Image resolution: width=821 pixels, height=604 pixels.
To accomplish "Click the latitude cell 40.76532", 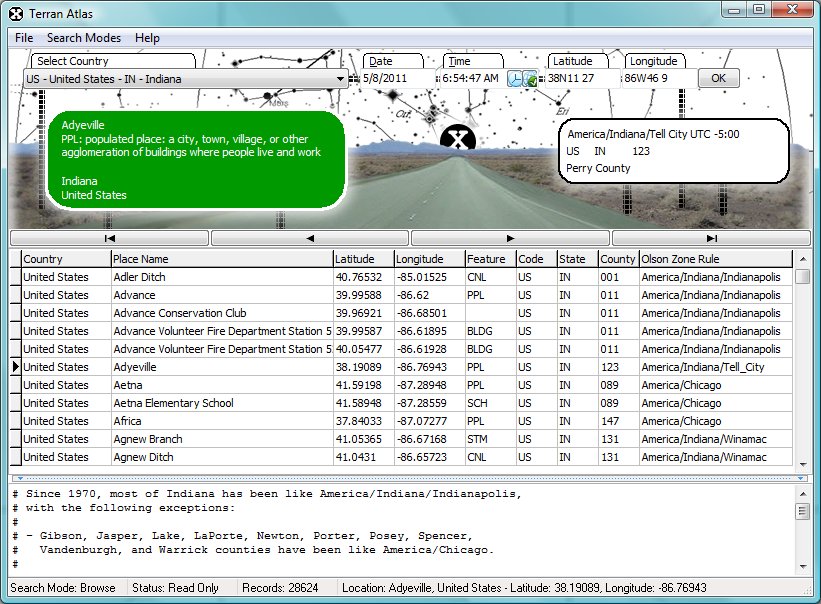I will pos(363,277).
